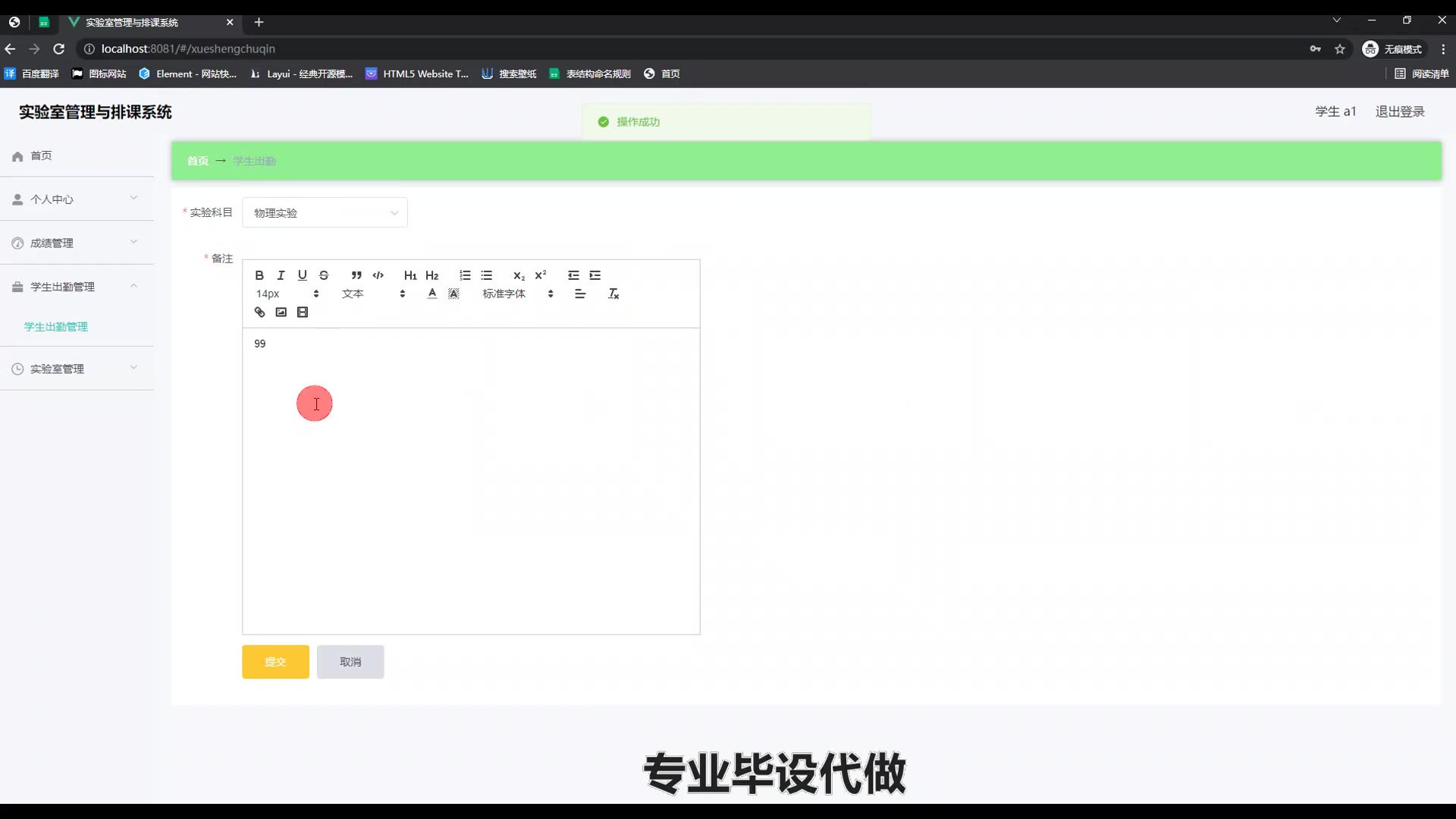Expand the 实验室管理 sidebar menu
Screen dimensions: 1456x819
coord(77,369)
